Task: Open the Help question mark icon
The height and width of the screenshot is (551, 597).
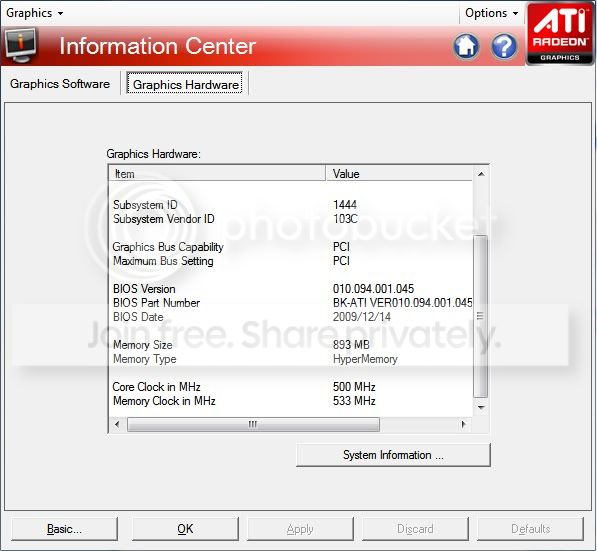Action: click(x=504, y=46)
